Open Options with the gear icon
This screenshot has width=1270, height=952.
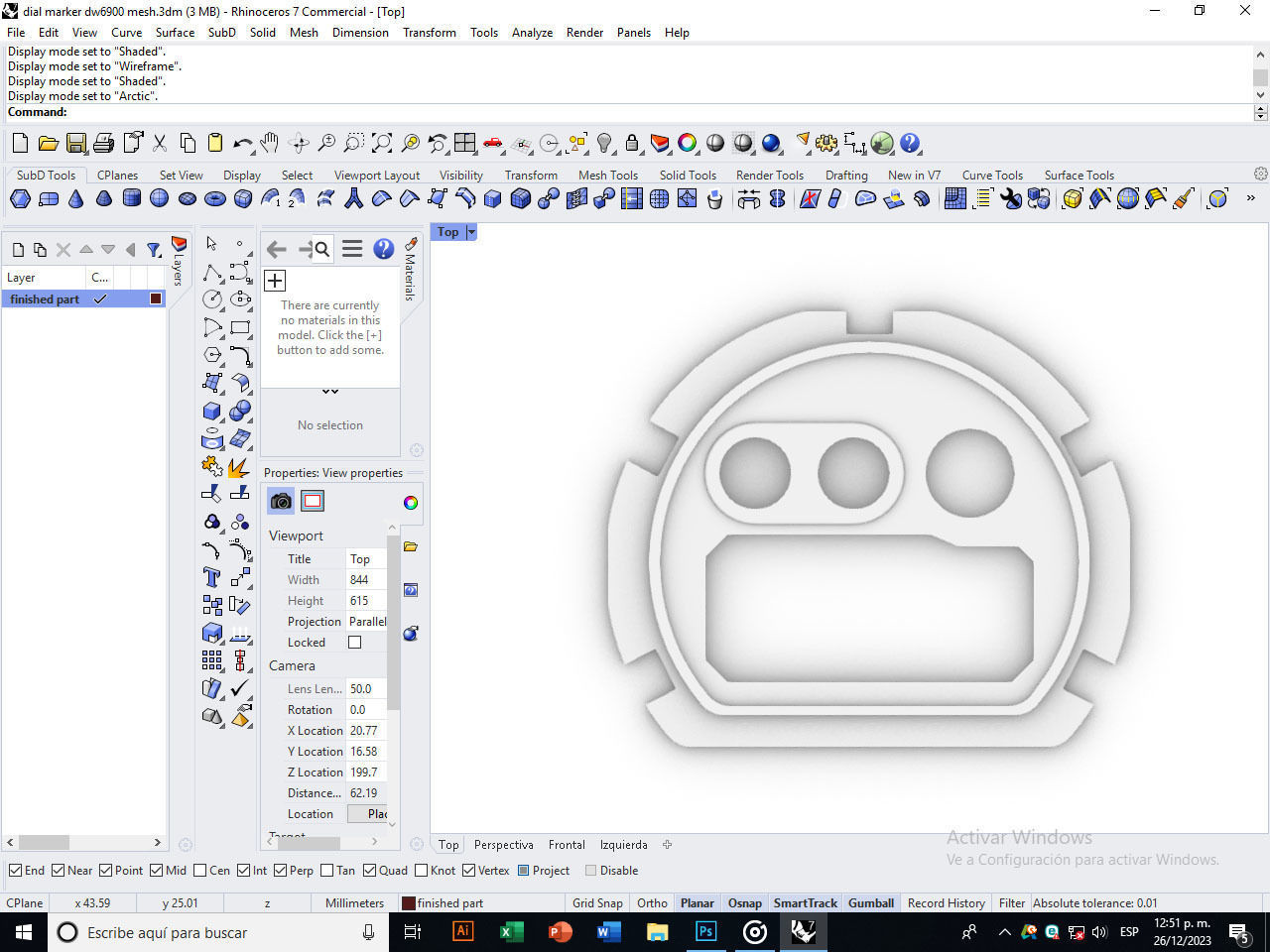click(x=826, y=144)
